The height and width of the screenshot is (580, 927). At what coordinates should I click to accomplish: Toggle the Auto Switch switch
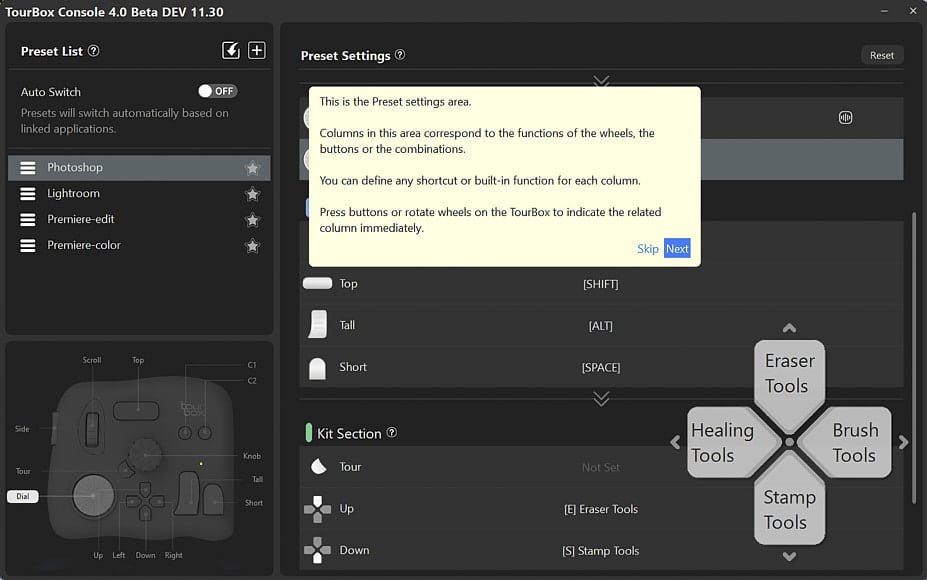[x=218, y=91]
